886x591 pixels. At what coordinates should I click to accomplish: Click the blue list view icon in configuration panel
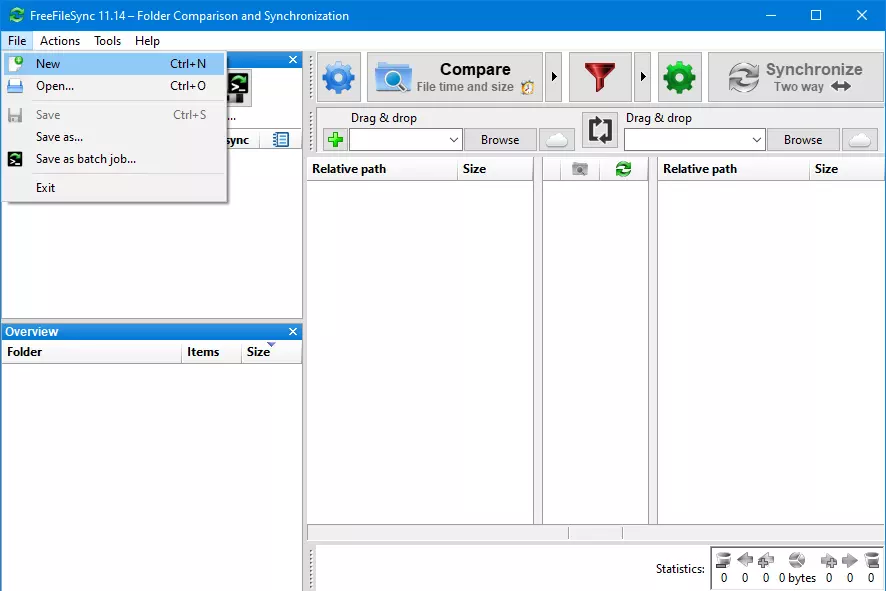(281, 140)
